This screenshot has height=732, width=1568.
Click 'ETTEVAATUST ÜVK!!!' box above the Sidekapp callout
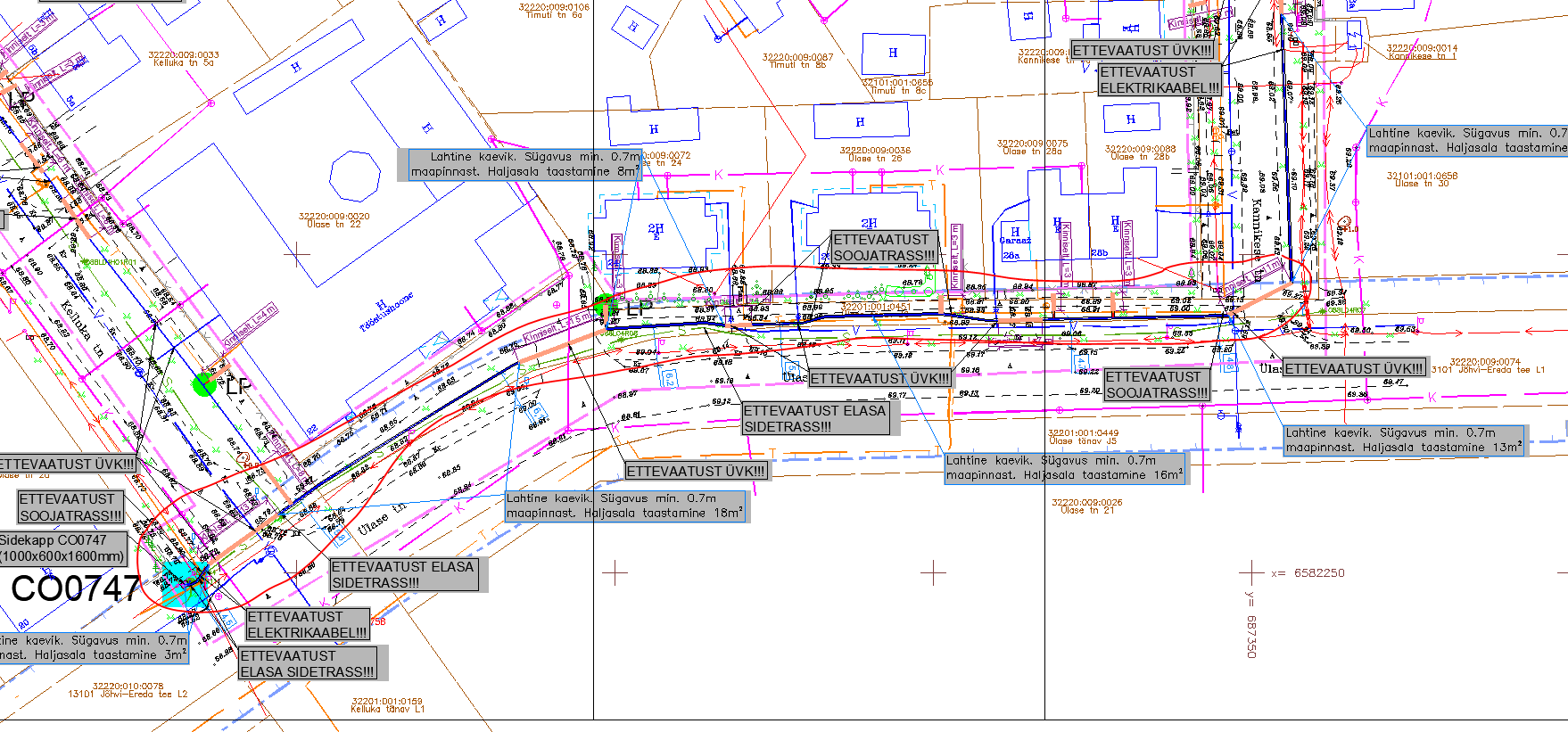[x=67, y=464]
